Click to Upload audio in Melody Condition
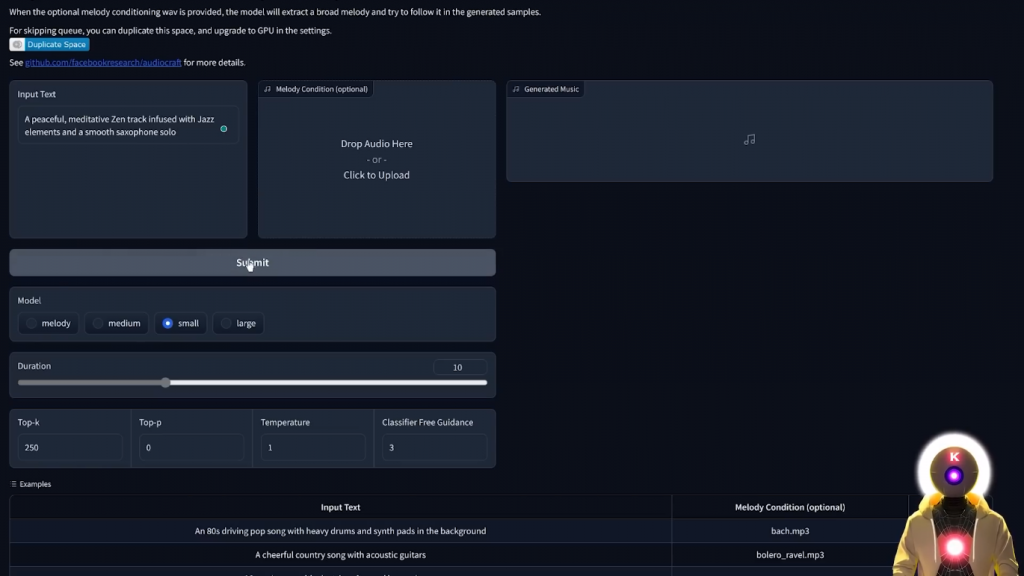Image resolution: width=1024 pixels, height=576 pixels. (x=376, y=175)
